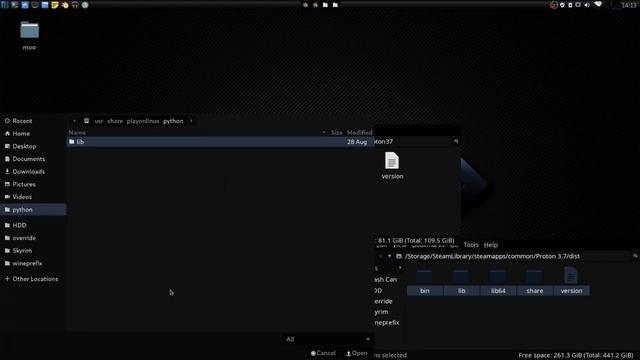Click the volume icon in system tray
This screenshot has height=360, width=640.
587,5
